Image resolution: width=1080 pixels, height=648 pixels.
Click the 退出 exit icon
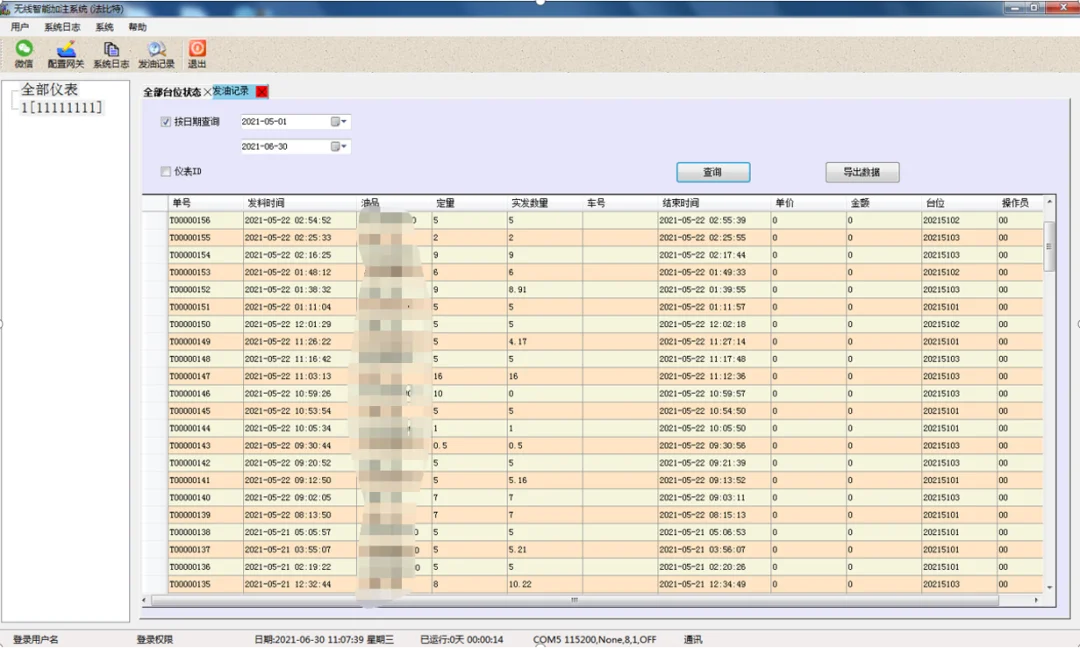(197, 54)
